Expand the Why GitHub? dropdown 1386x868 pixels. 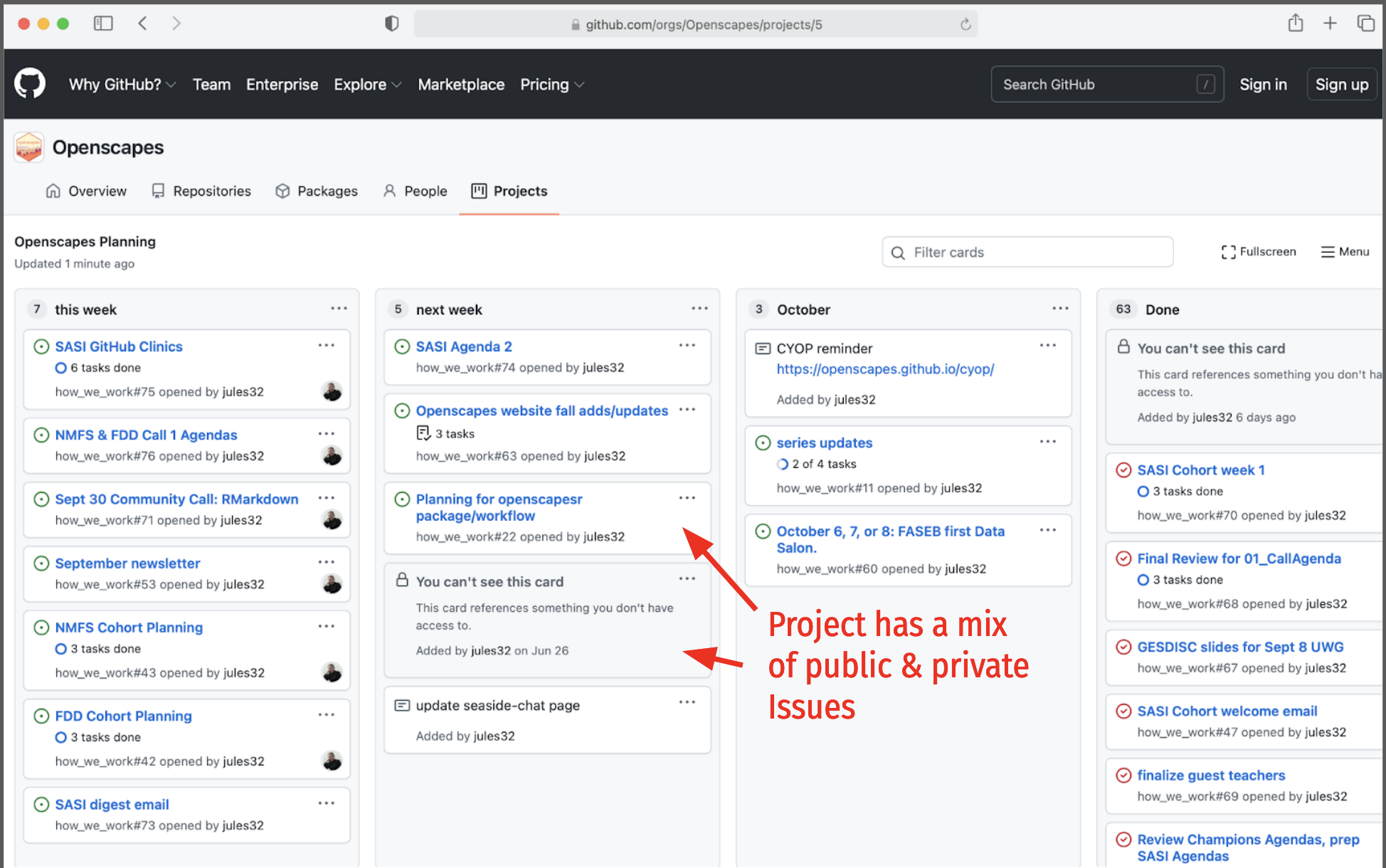click(x=122, y=85)
